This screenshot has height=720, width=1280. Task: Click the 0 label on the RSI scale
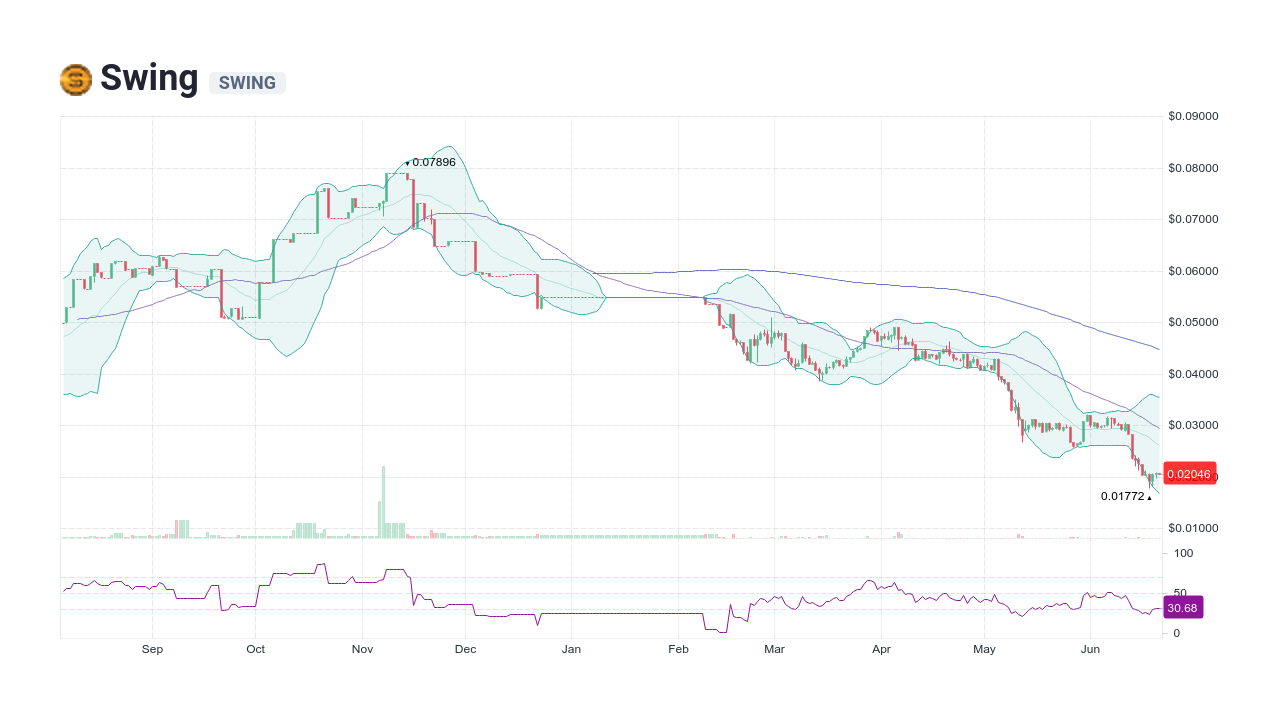pos(1177,632)
